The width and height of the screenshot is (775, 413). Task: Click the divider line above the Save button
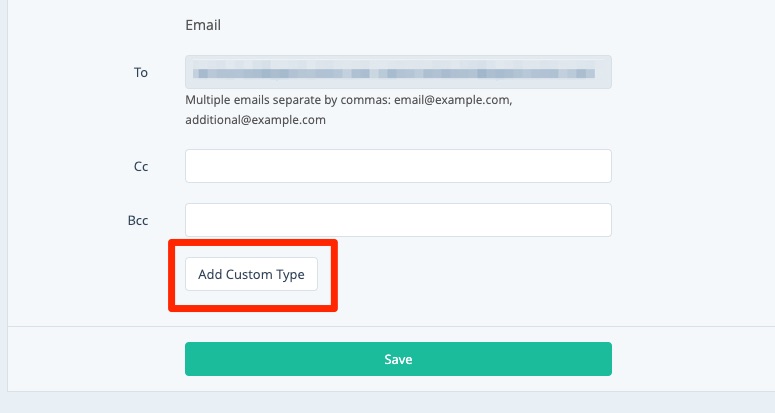pos(400,326)
